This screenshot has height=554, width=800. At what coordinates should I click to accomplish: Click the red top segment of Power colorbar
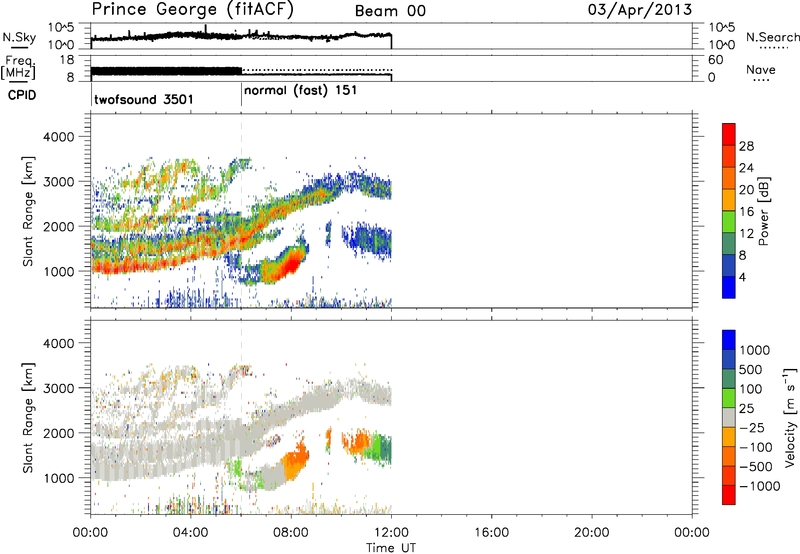[x=729, y=134]
